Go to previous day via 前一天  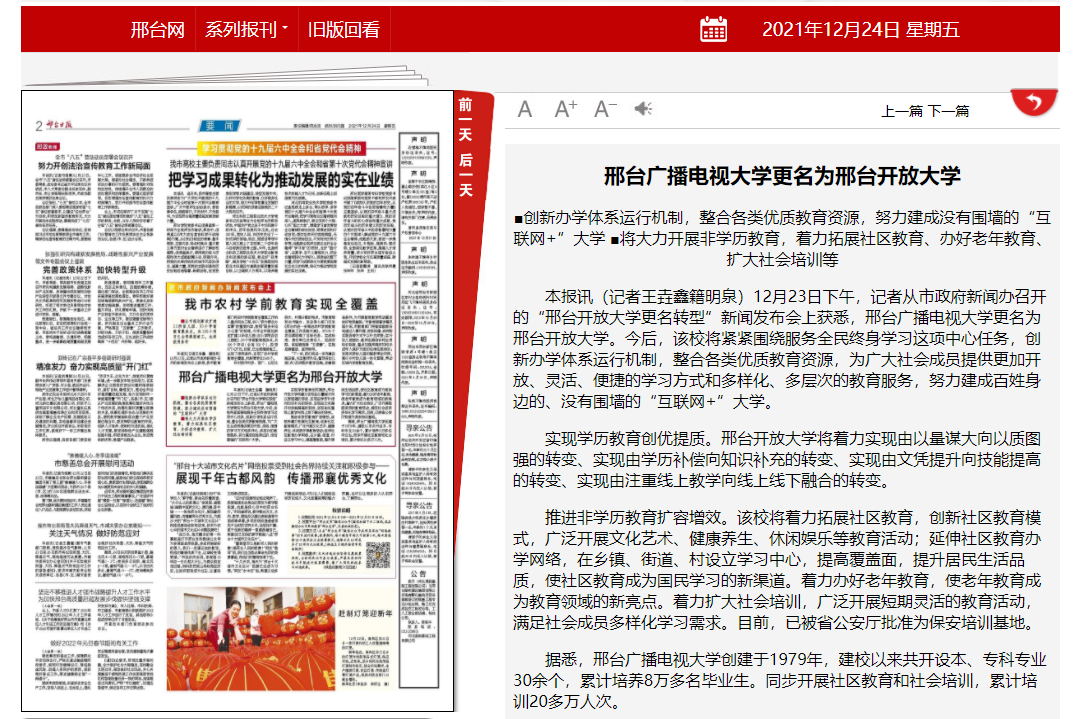pyautogui.click(x=466, y=119)
